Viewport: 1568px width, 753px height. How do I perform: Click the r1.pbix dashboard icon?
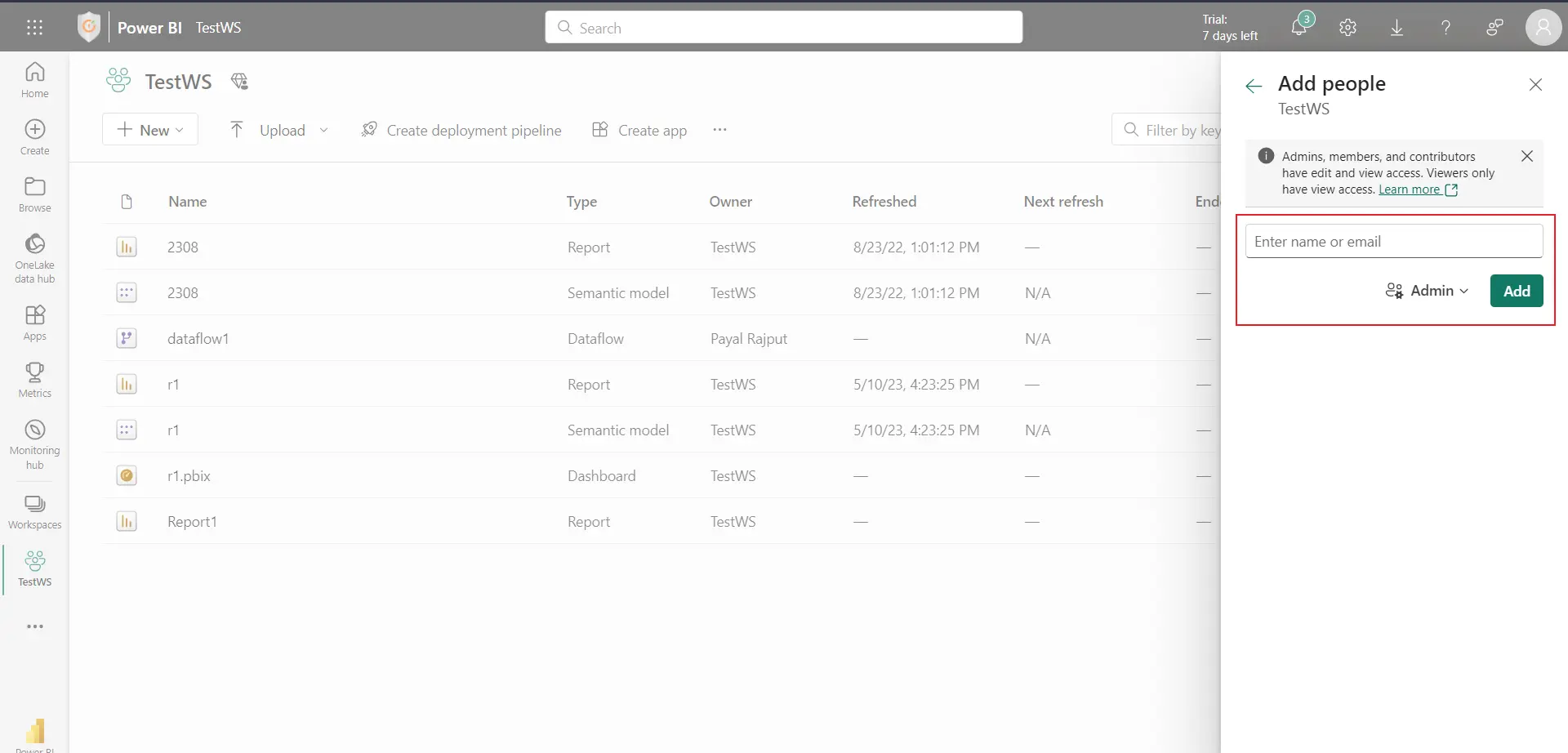(127, 475)
